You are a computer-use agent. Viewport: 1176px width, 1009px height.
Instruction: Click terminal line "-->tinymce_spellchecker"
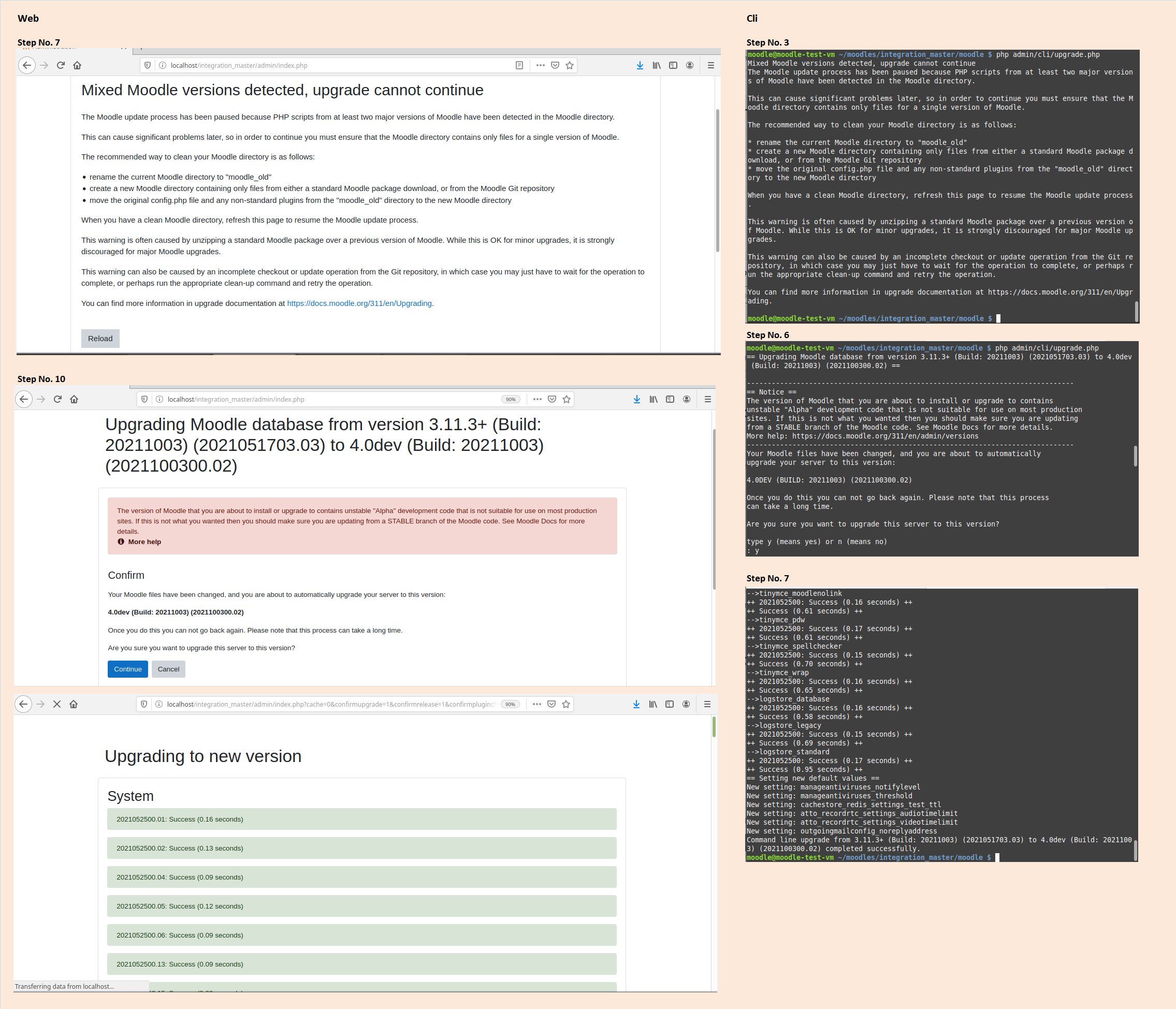pos(794,646)
